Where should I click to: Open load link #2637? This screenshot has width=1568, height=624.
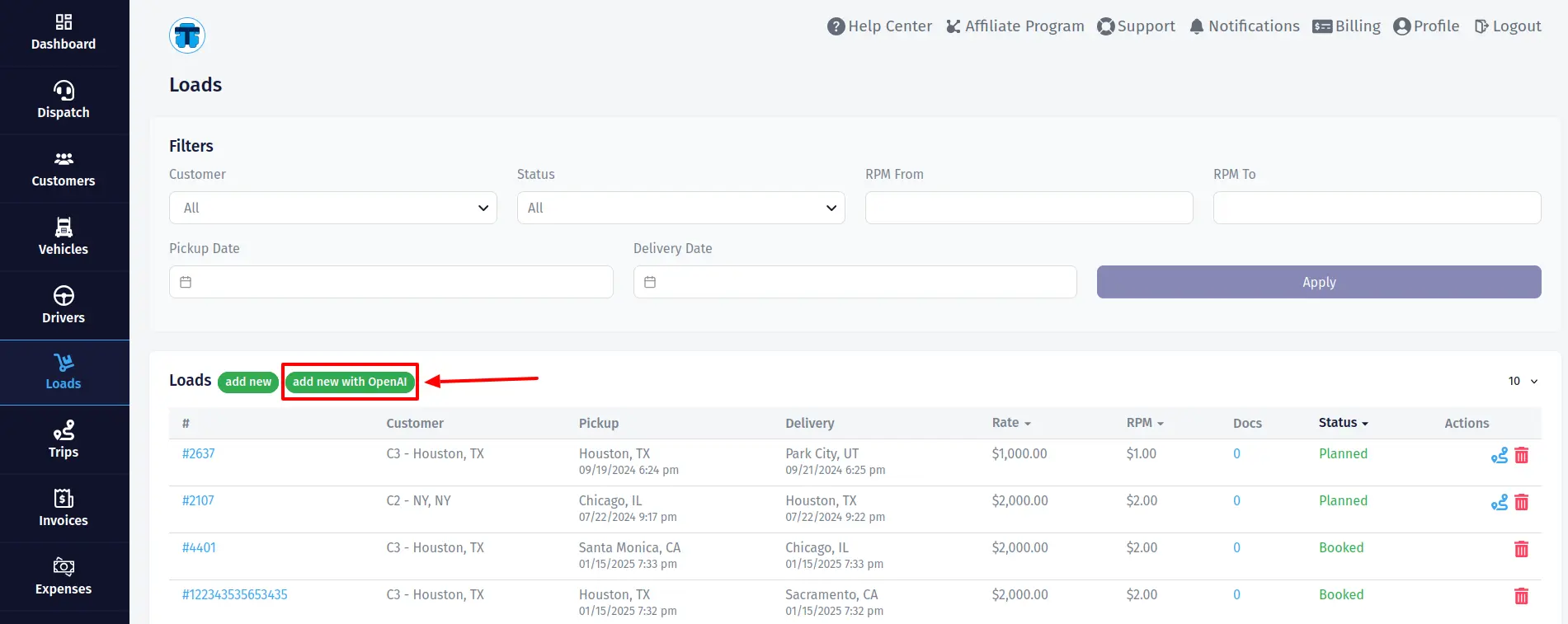click(198, 453)
